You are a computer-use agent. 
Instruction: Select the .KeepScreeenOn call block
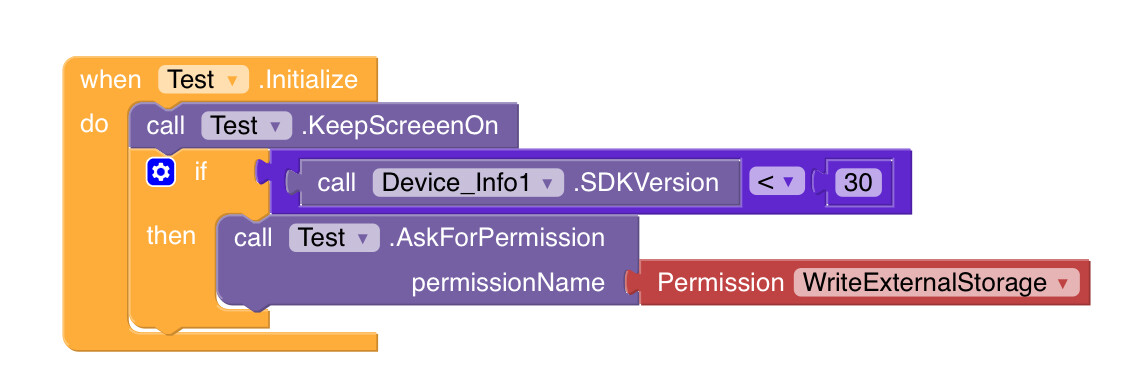point(399,126)
